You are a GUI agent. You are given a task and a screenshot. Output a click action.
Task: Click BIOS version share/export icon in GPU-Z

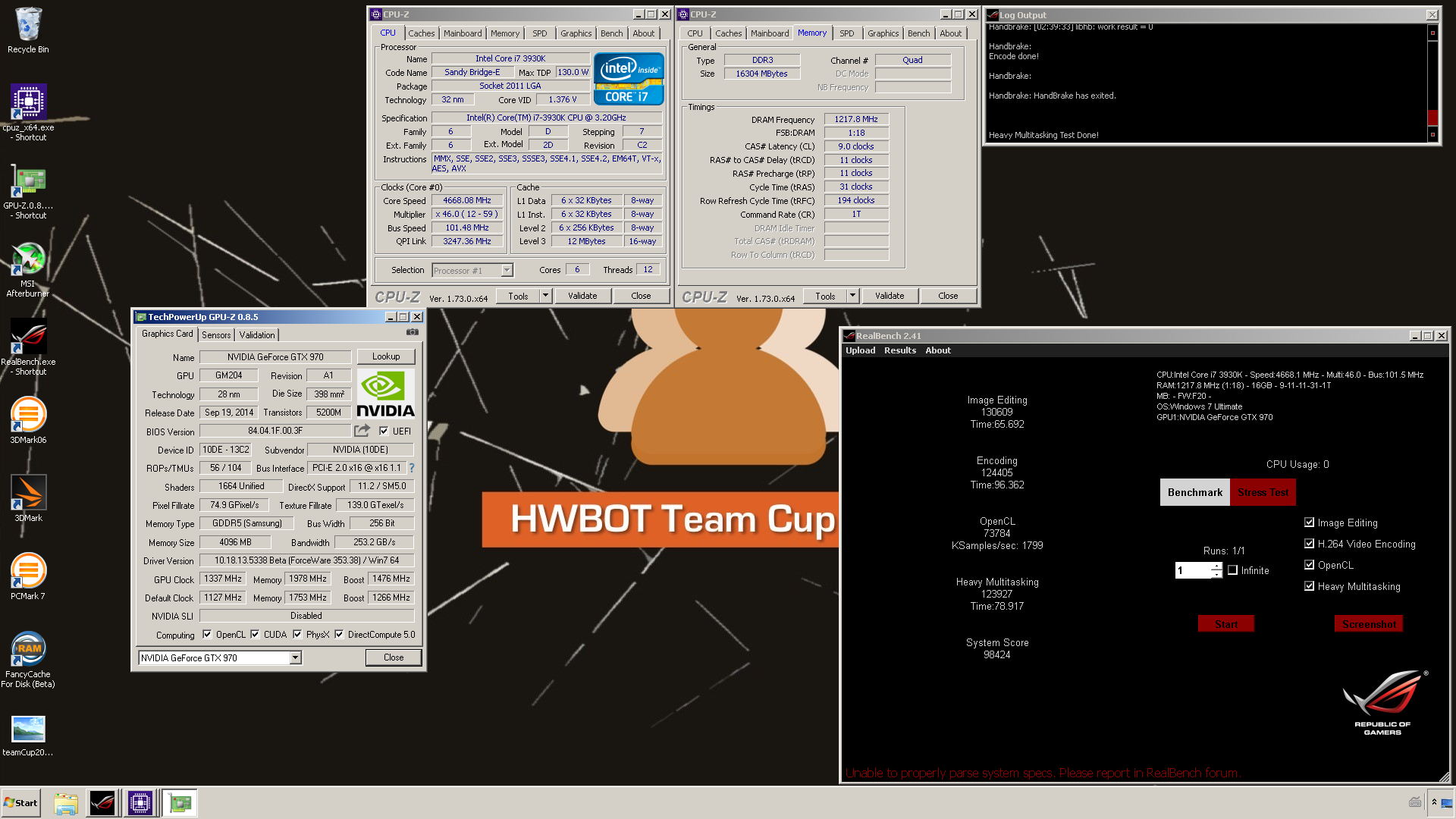[x=362, y=431]
